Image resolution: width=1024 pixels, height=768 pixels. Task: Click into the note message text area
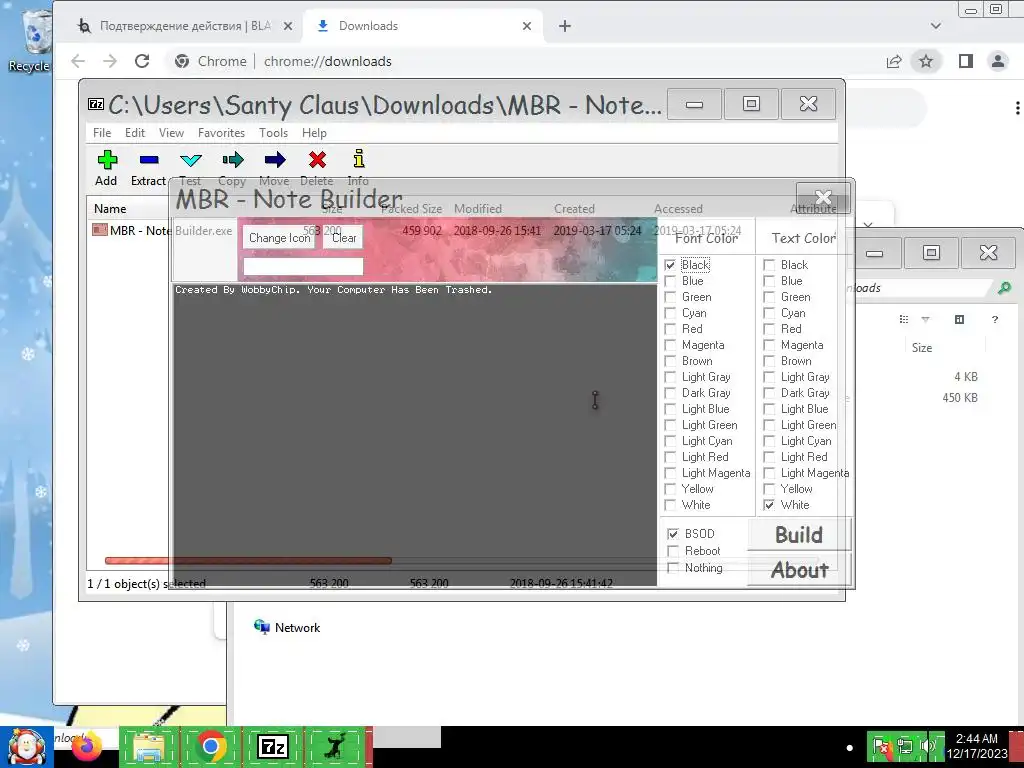tap(415, 434)
